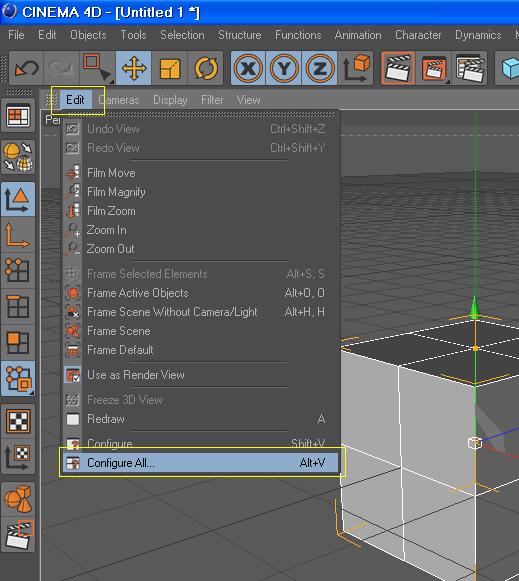Choose Configure All... menu entry
This screenshot has height=581, width=519.
200,463
